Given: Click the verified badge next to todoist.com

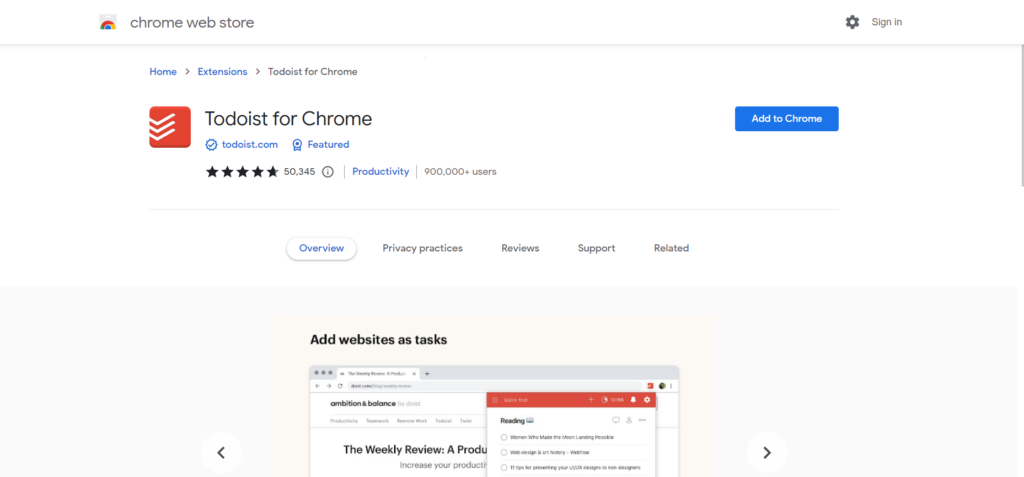Looking at the screenshot, I should (211, 144).
